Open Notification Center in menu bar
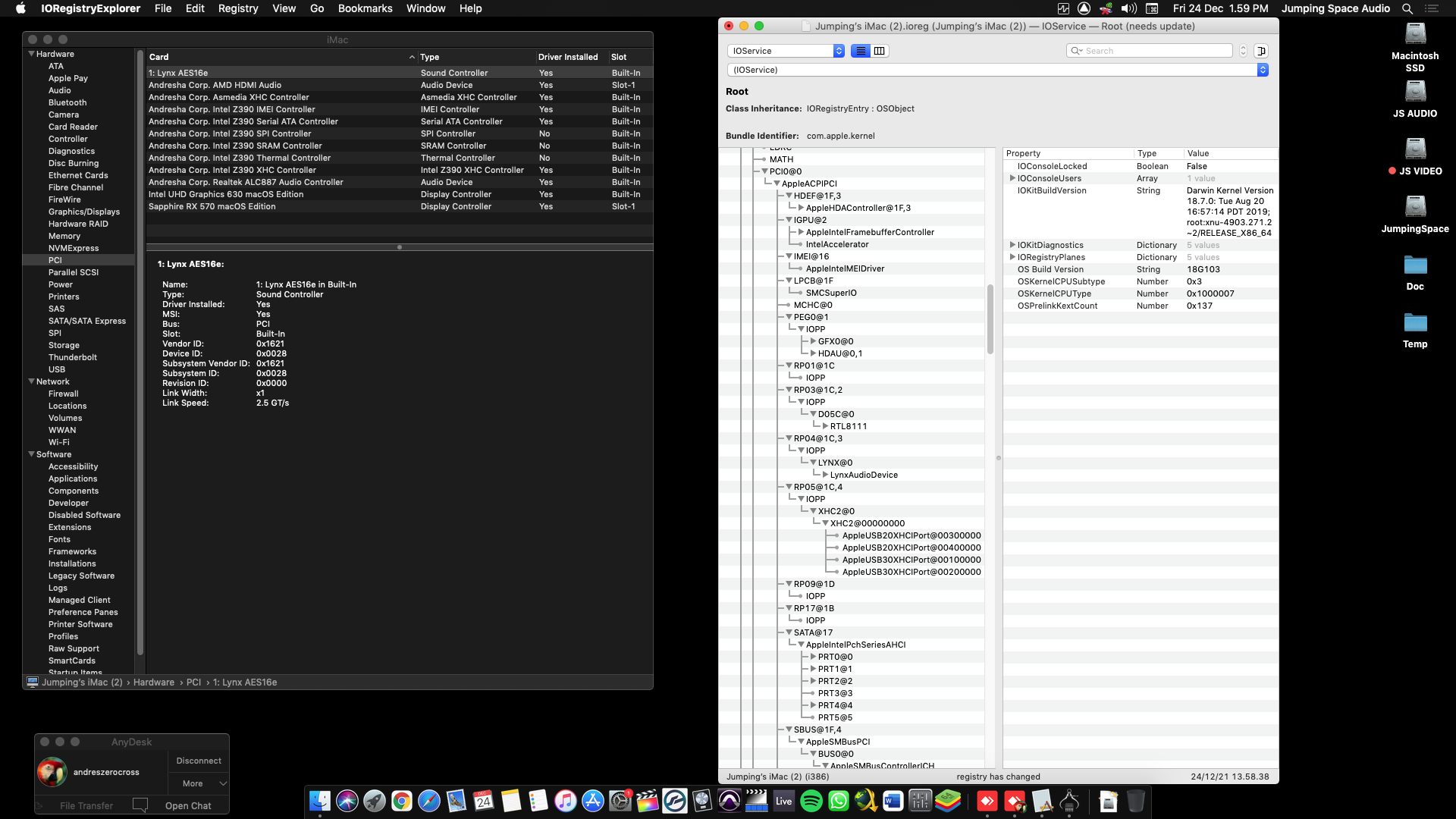1456x819 pixels. 1432,8
